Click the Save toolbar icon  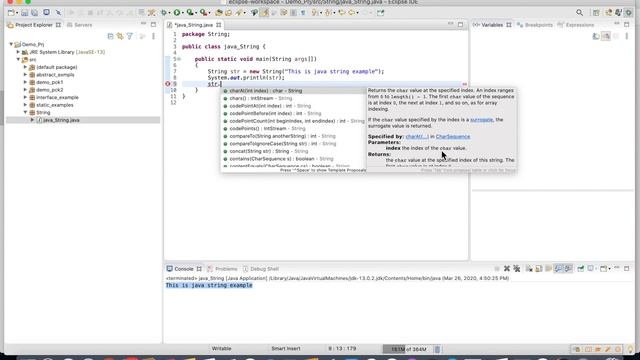click(24, 13)
